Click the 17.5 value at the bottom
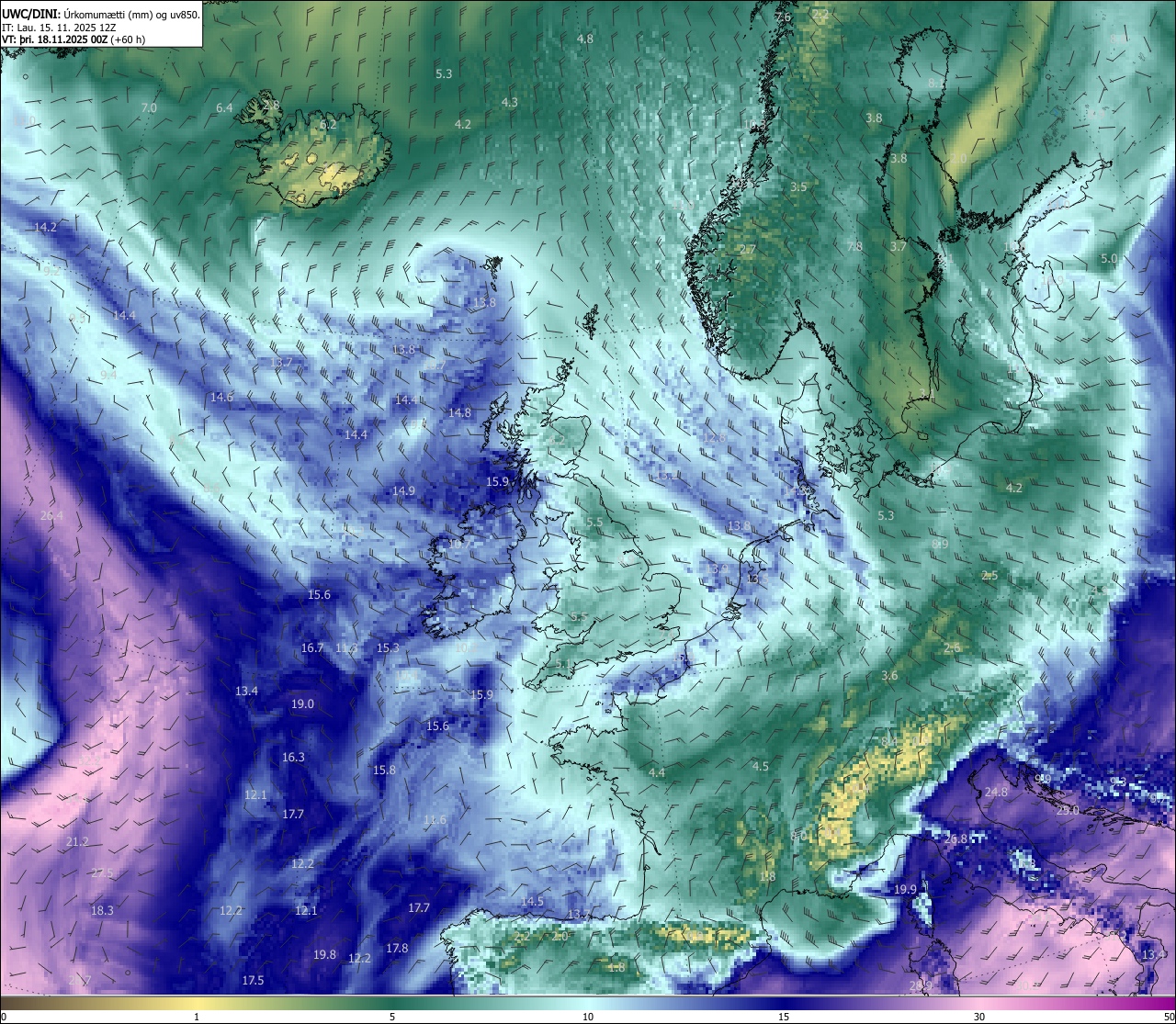 pos(253,981)
